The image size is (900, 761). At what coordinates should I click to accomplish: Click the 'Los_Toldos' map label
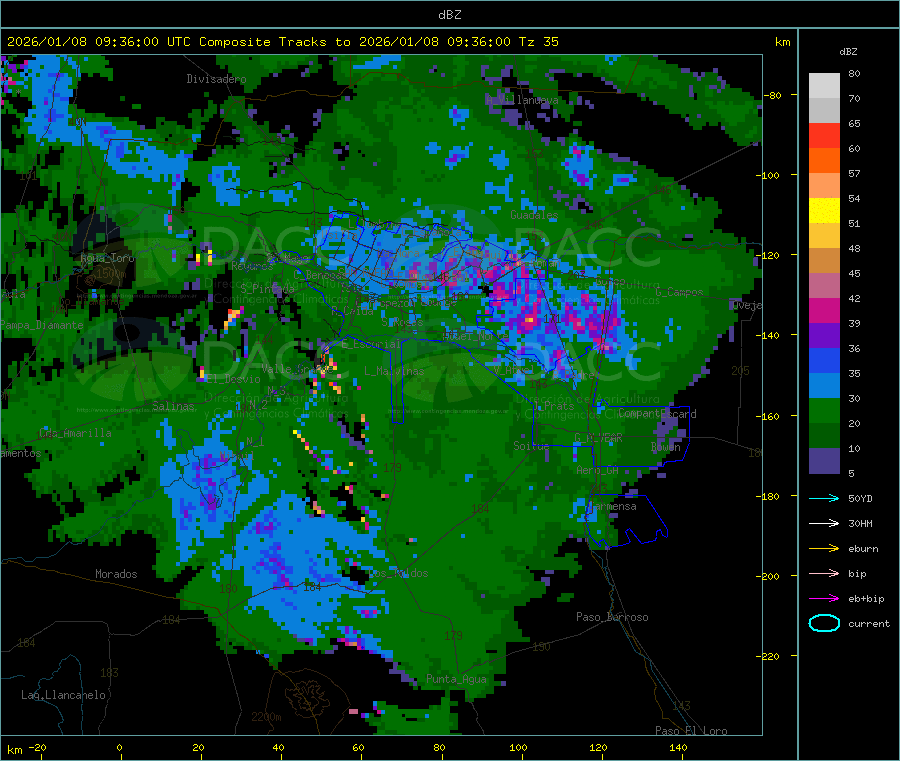click(398, 573)
